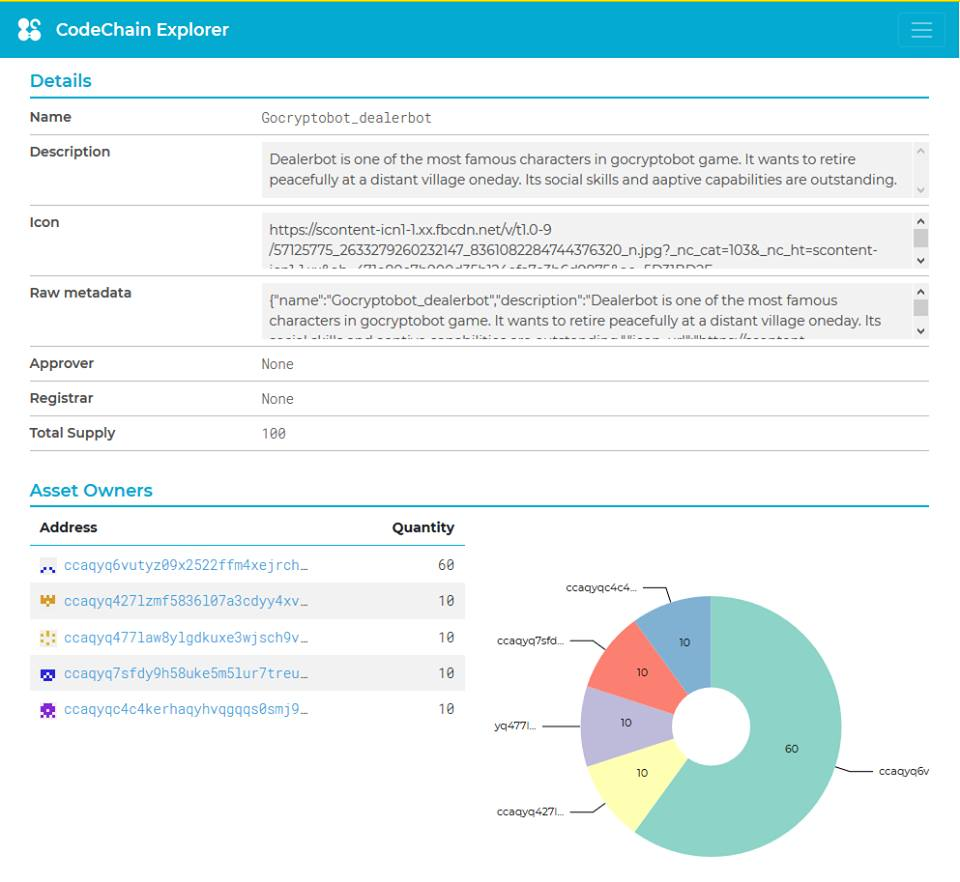This screenshot has width=960, height=882.
Task: Click the Description scrollbar up arrow
Action: (920, 151)
